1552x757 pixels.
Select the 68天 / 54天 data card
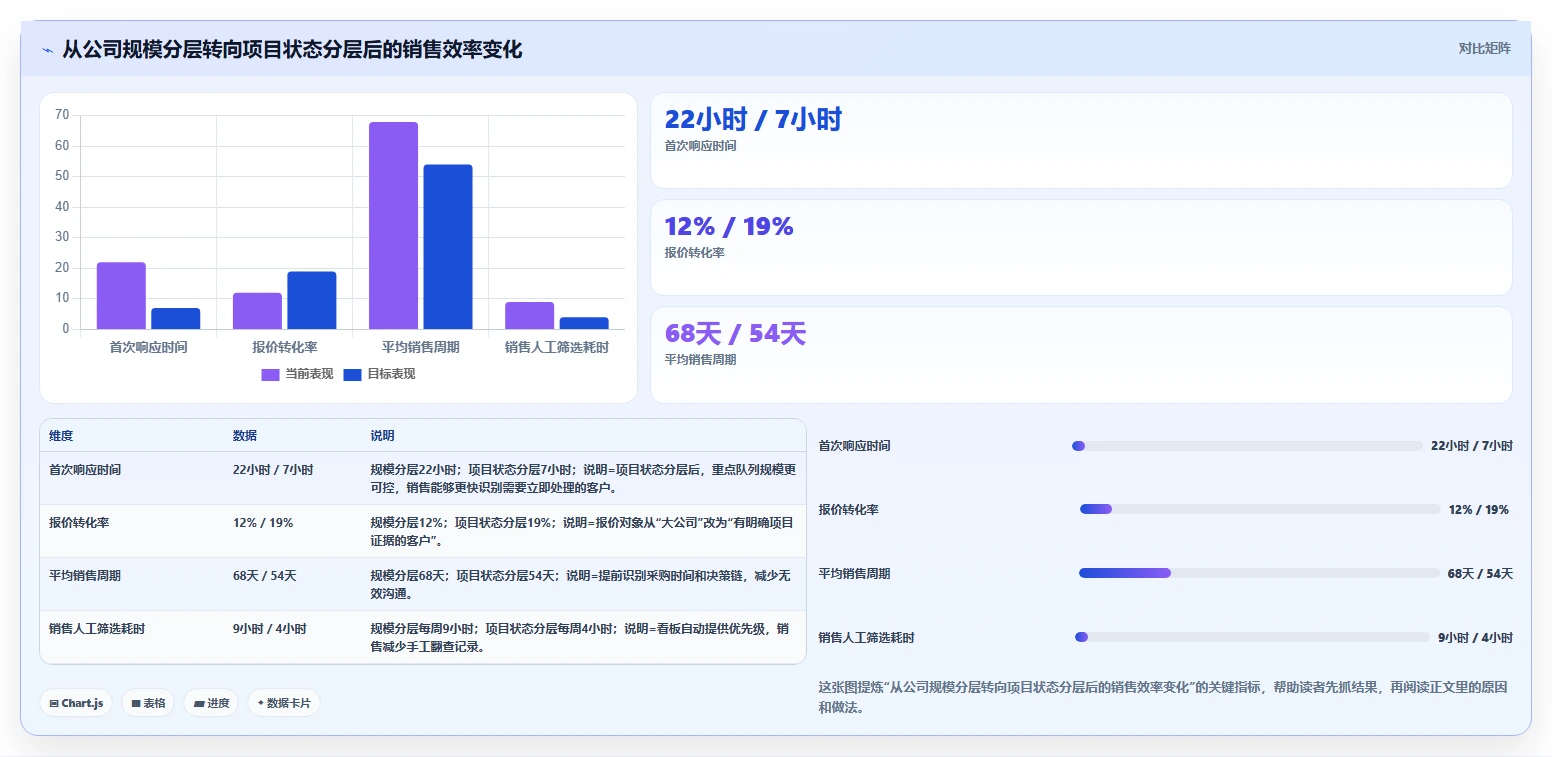tap(1081, 355)
